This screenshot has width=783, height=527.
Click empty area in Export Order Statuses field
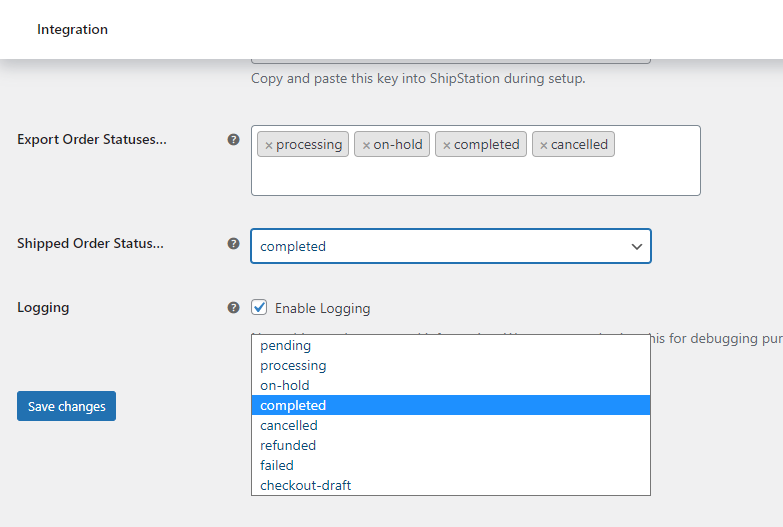coord(475,177)
